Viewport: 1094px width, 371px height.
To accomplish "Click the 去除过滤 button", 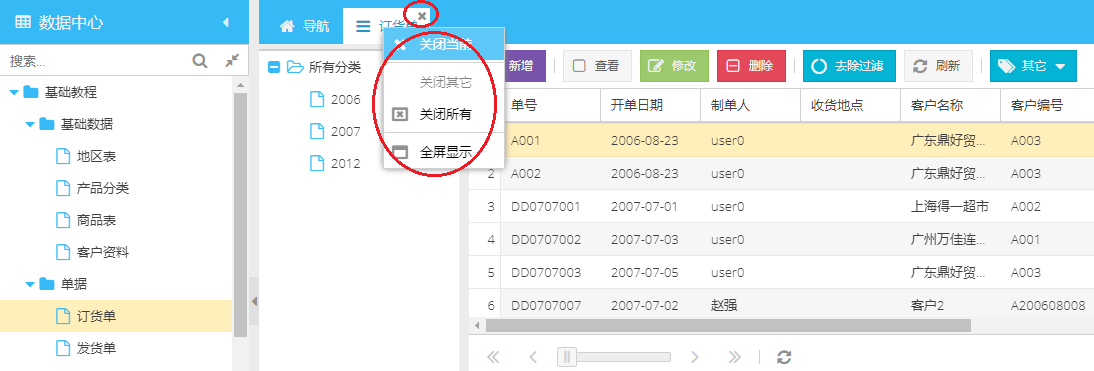I will 849,66.
